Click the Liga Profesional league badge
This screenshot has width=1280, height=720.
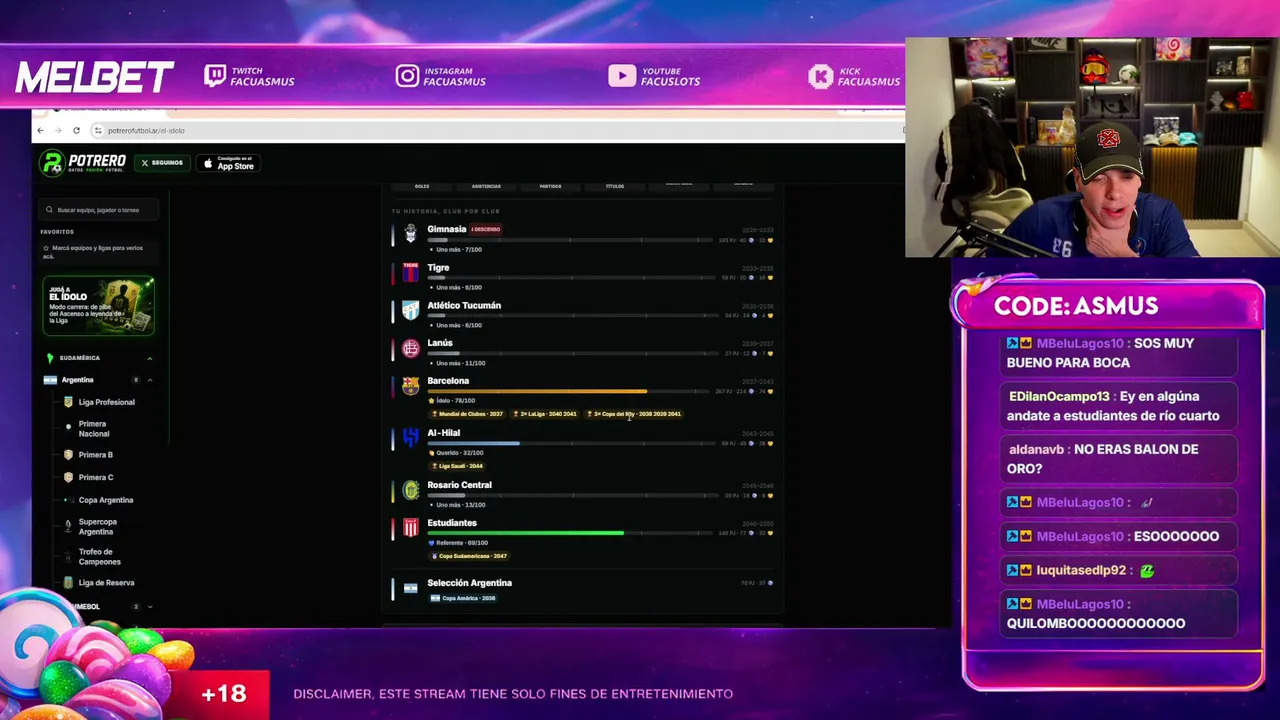click(x=68, y=402)
